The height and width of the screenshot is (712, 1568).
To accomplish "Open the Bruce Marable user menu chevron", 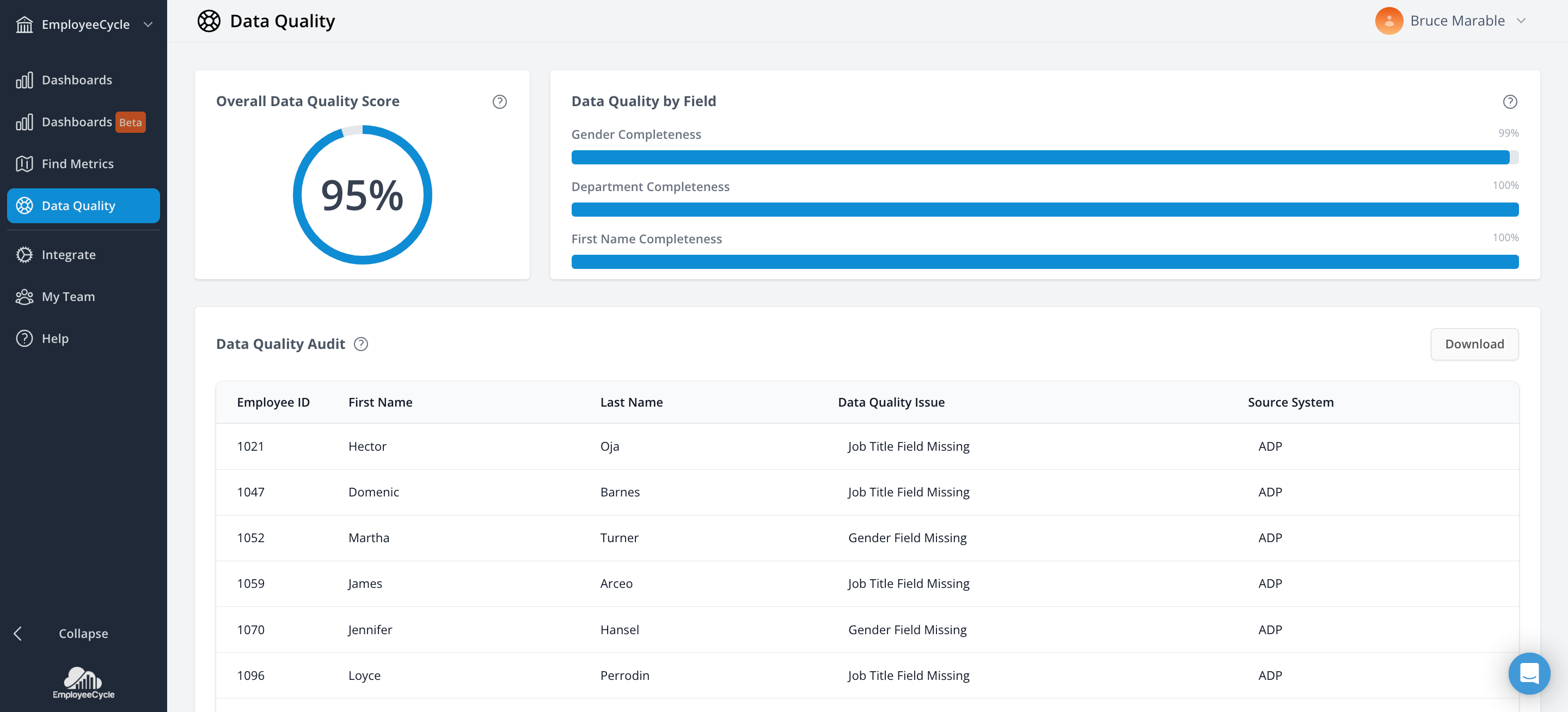I will point(1521,21).
